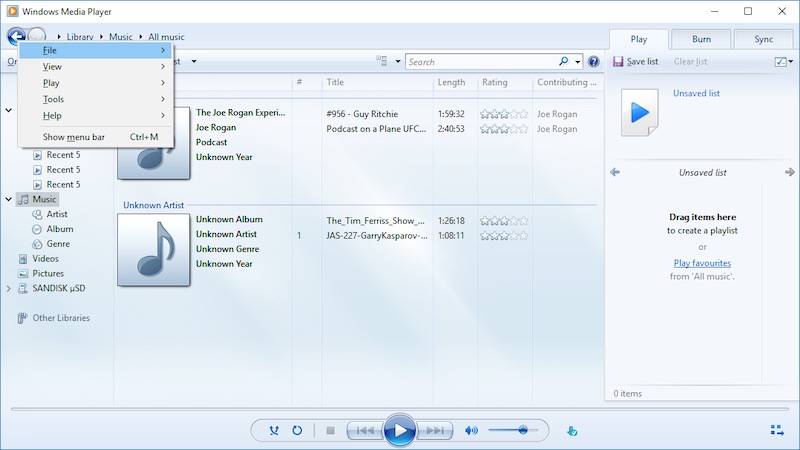Go to the previous track

tap(364, 430)
